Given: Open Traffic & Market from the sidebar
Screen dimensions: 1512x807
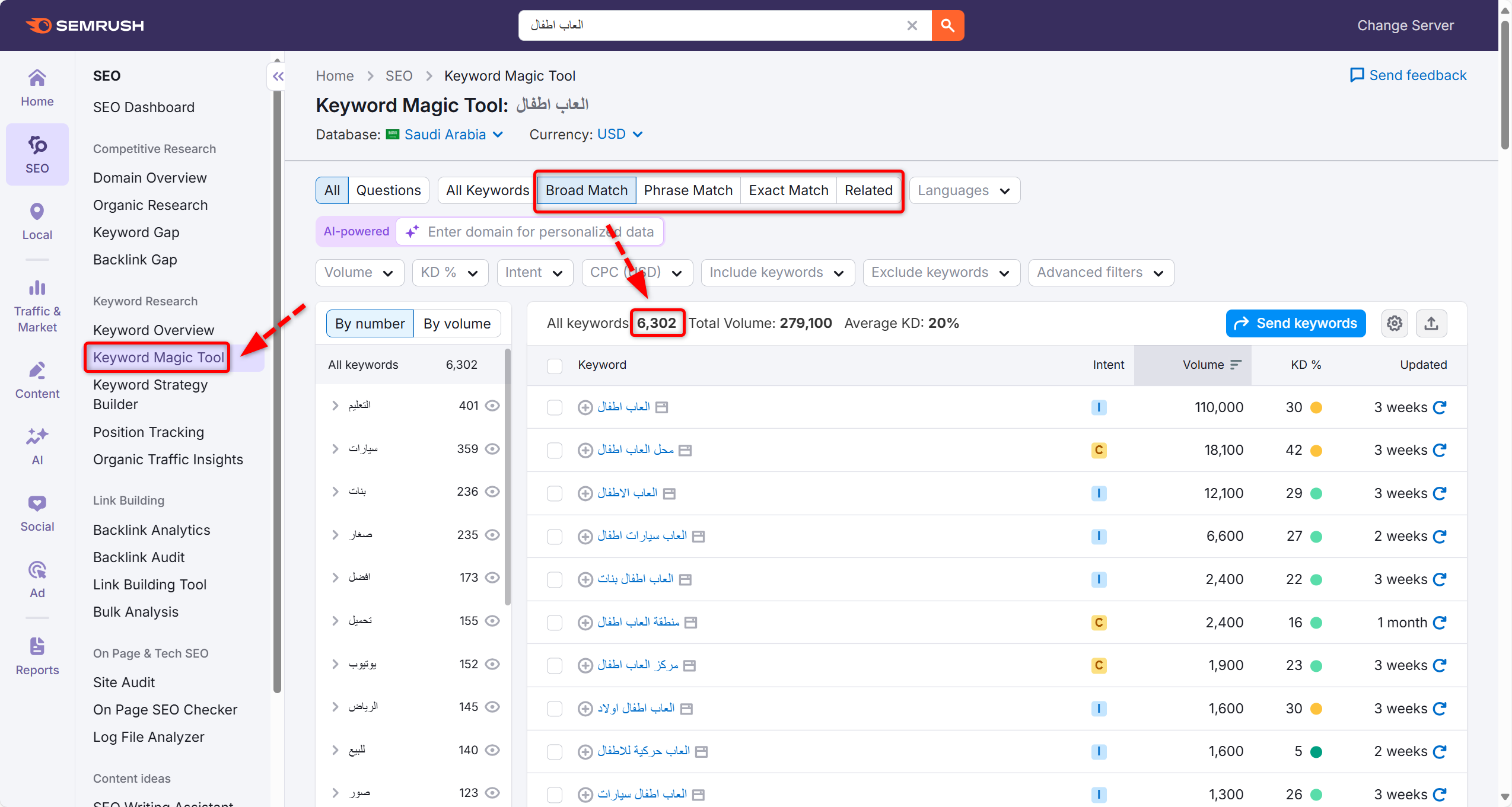Looking at the screenshot, I should 37,302.
